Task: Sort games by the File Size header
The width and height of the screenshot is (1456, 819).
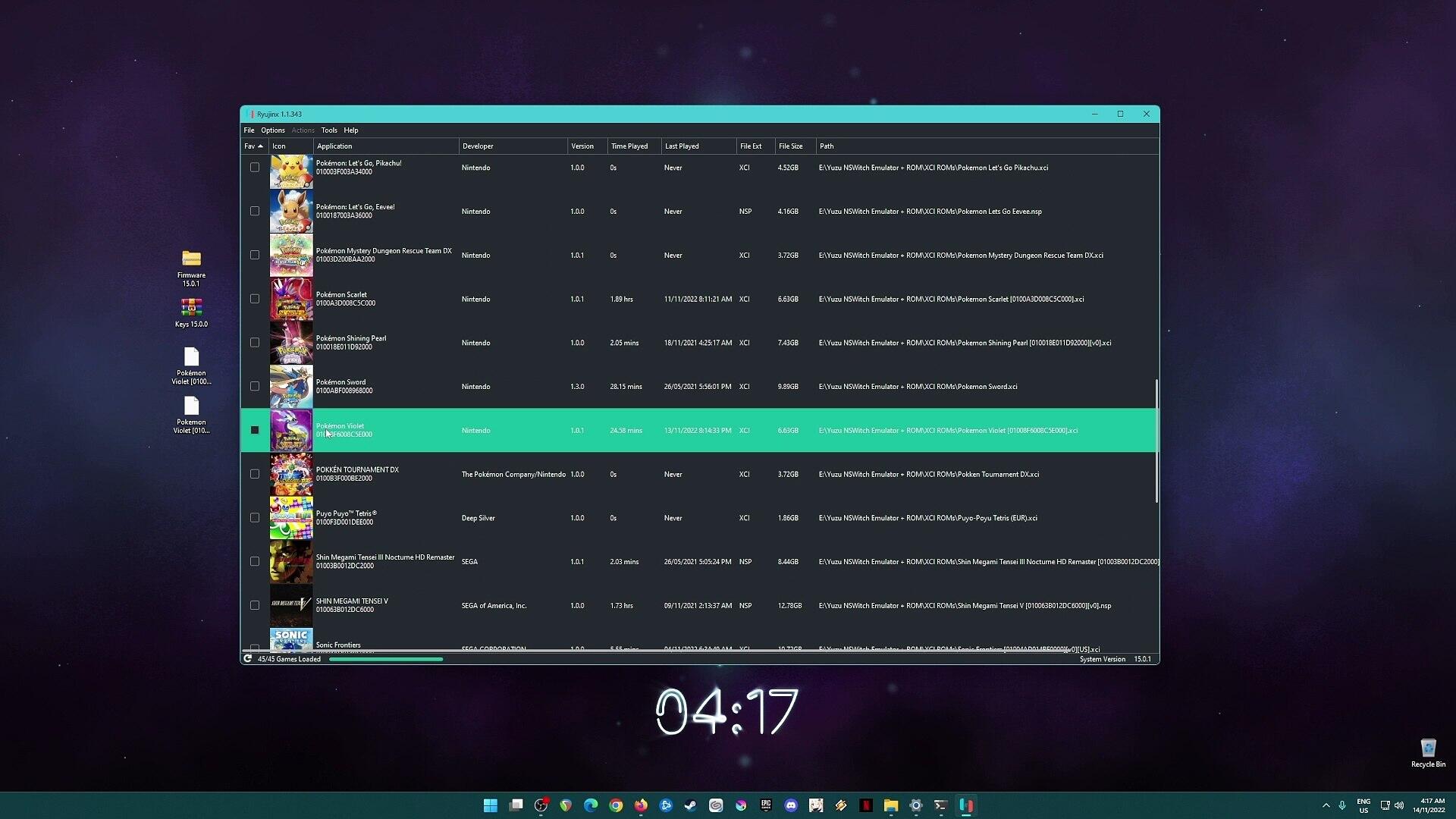Action: 790,146
